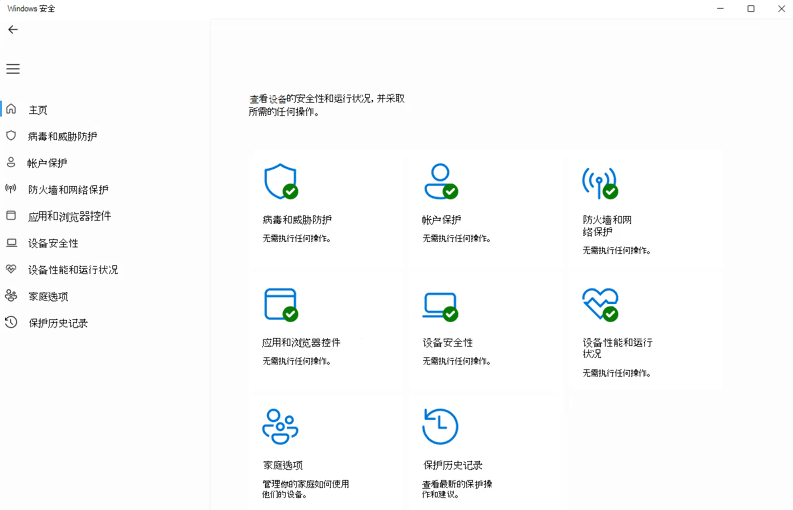Select laptop icon for 设备安全性 in sidebar
This screenshot has width=793, height=510.
tap(11, 242)
